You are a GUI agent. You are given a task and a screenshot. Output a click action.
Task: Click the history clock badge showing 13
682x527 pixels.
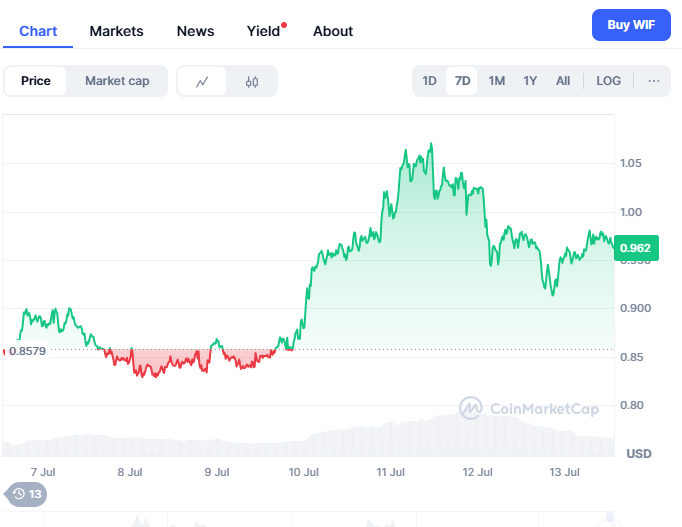click(27, 493)
